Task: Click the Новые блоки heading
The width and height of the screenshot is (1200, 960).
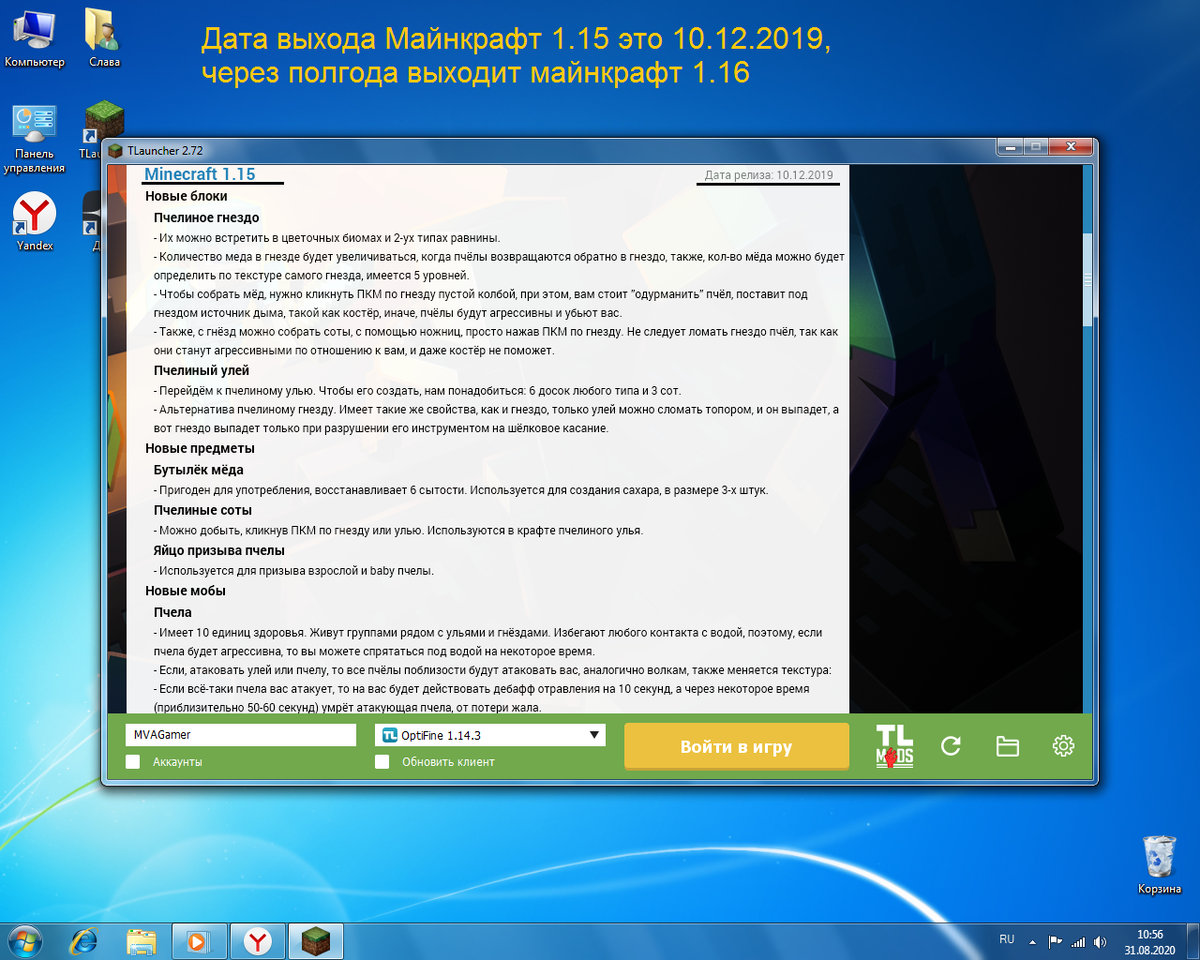Action: point(186,196)
